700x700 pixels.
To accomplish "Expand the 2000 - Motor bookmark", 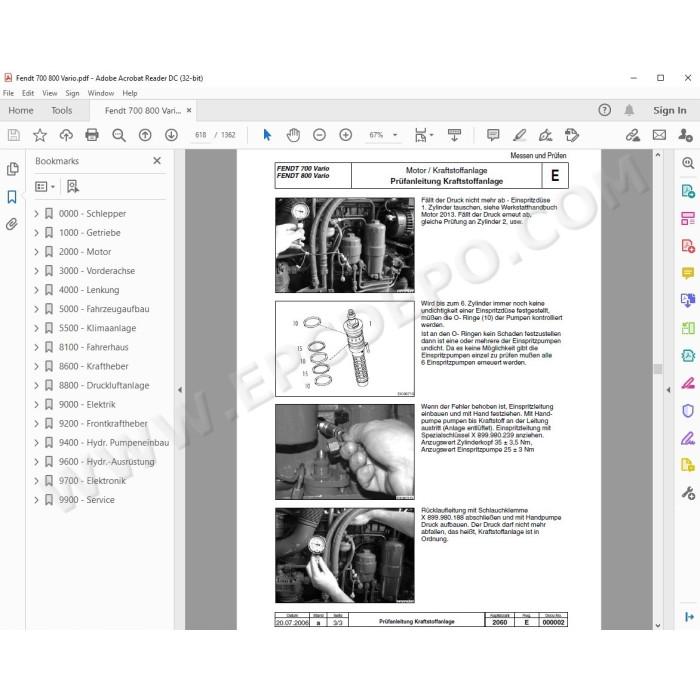I will tap(36, 252).
